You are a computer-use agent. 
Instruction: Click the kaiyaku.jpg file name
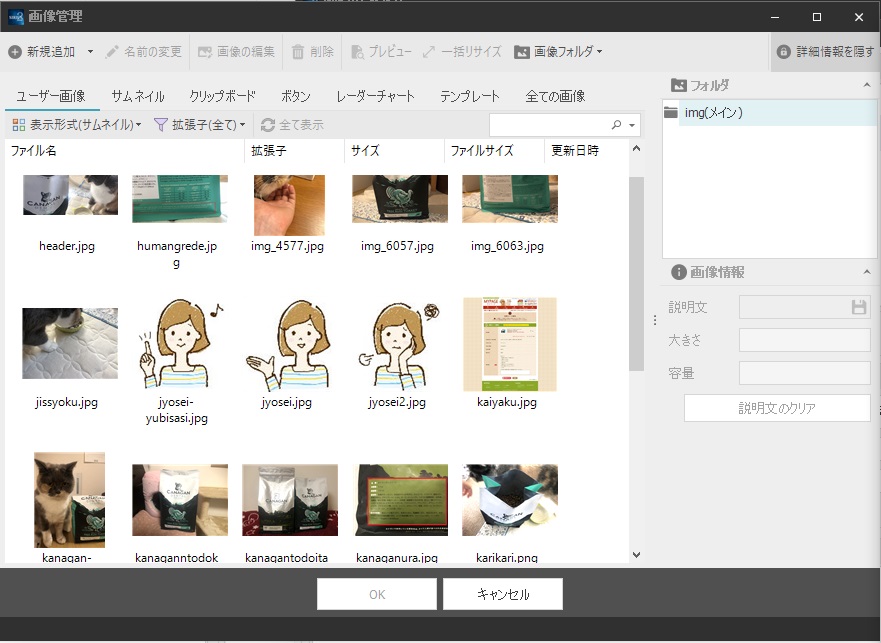[x=507, y=402]
